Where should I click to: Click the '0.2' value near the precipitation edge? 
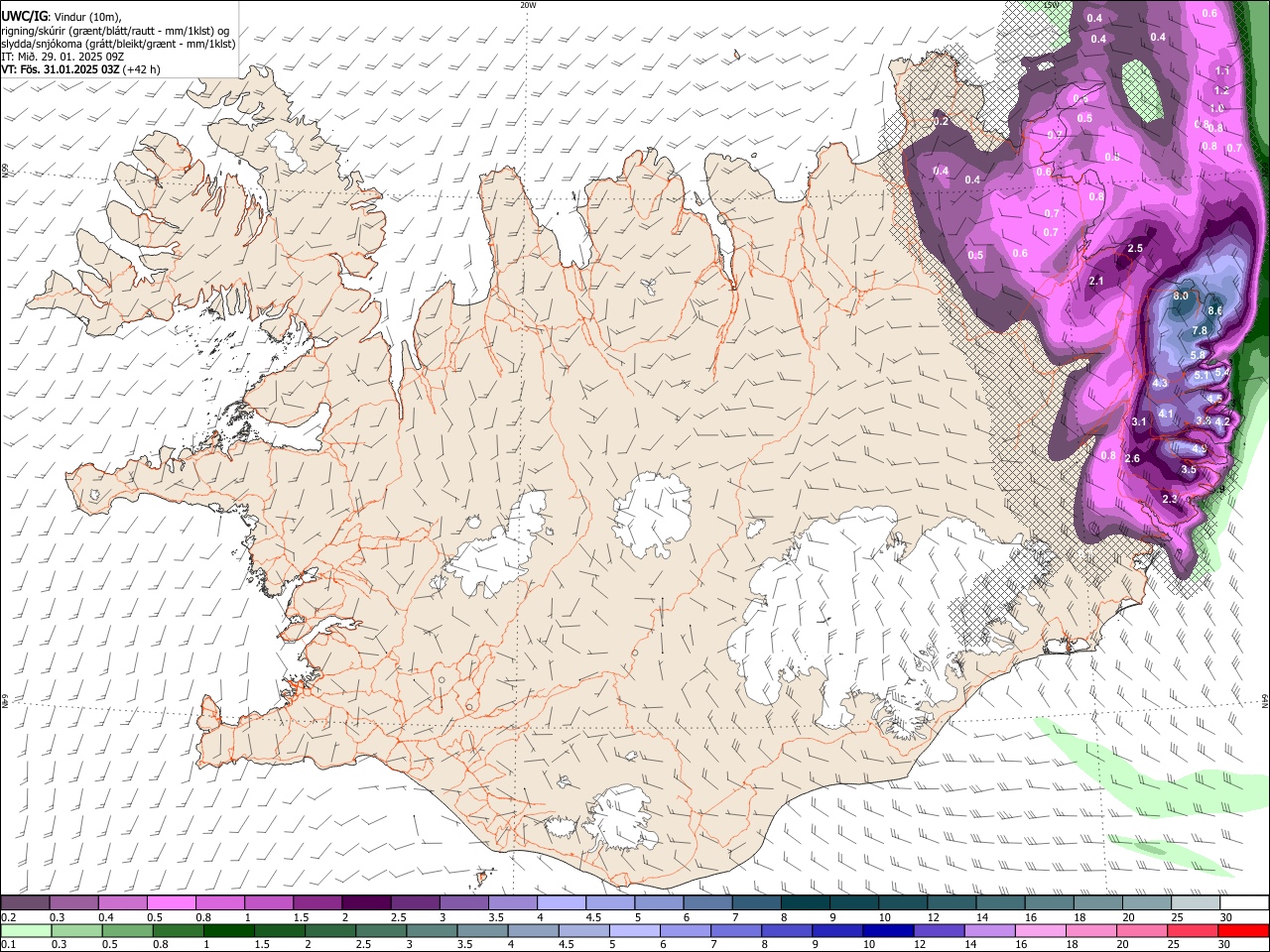pyautogui.click(x=942, y=121)
